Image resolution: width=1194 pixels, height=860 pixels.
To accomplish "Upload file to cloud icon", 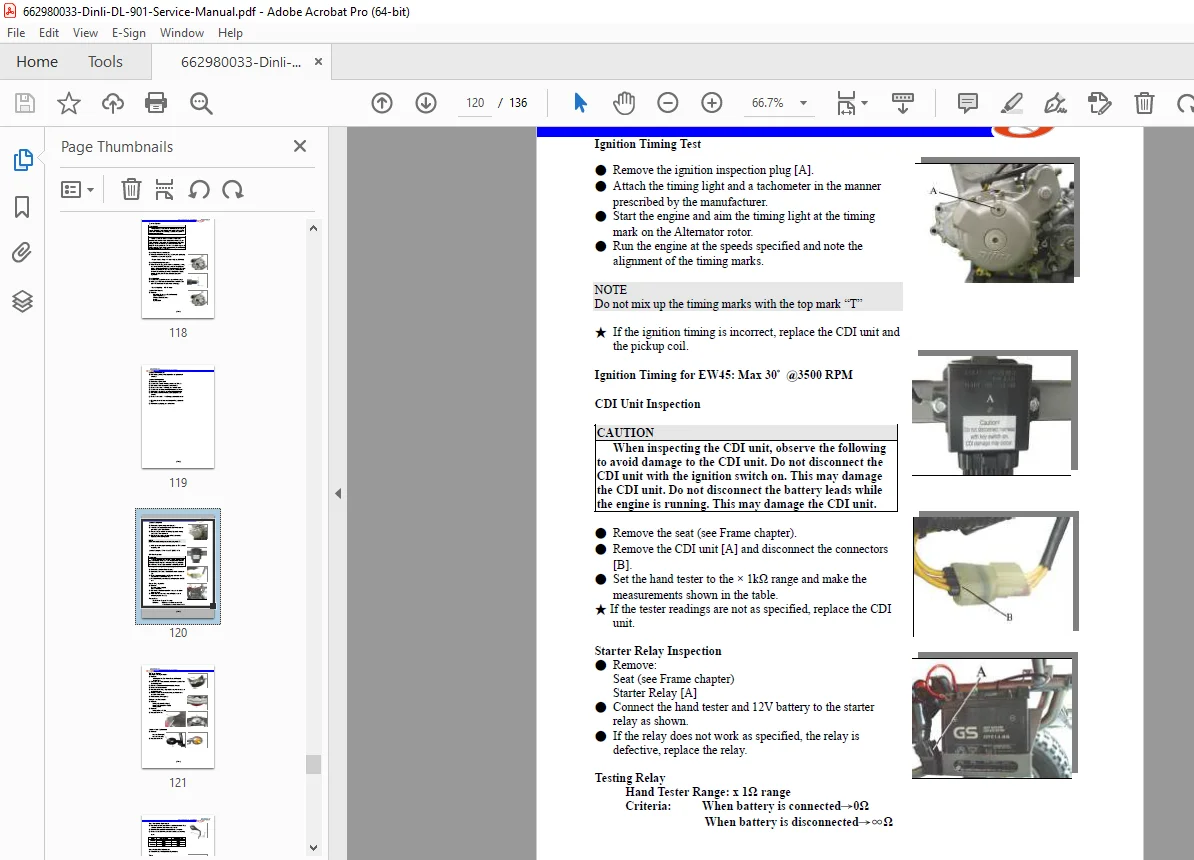I will pos(113,103).
